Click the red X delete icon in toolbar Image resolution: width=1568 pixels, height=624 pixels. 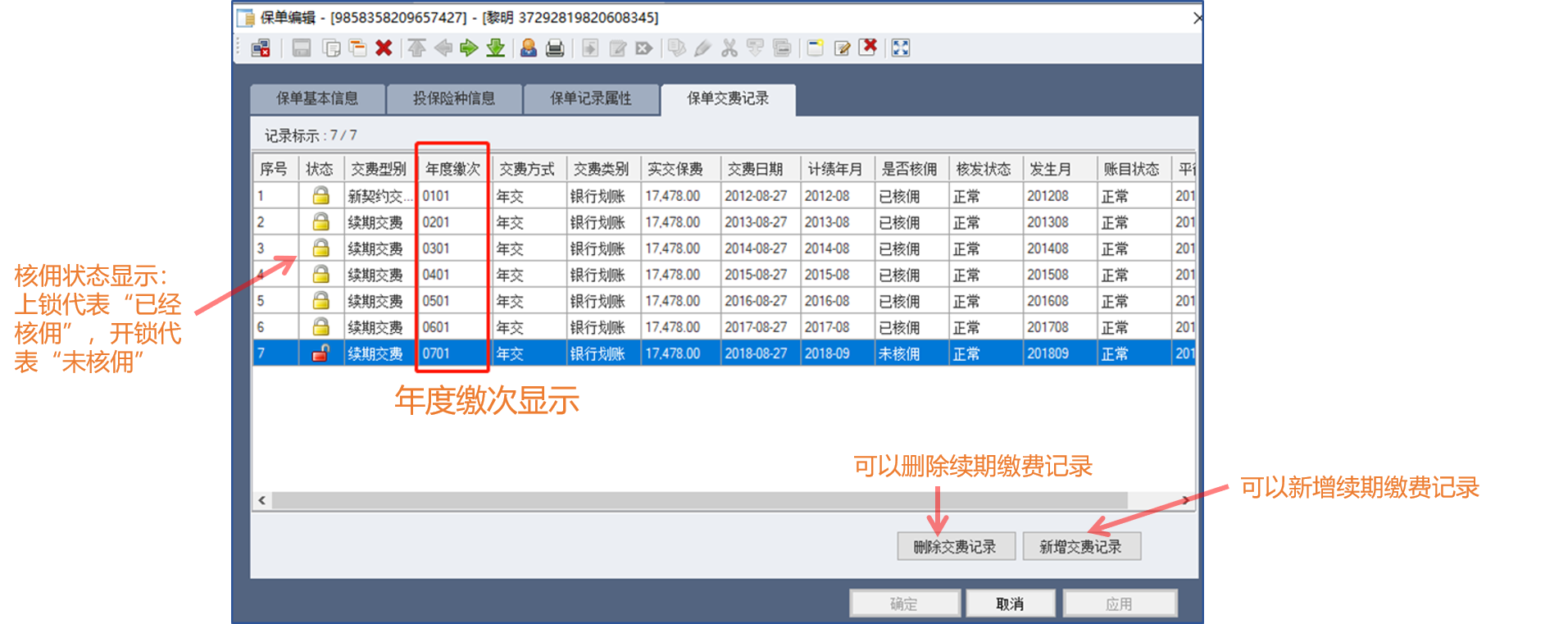(x=384, y=48)
